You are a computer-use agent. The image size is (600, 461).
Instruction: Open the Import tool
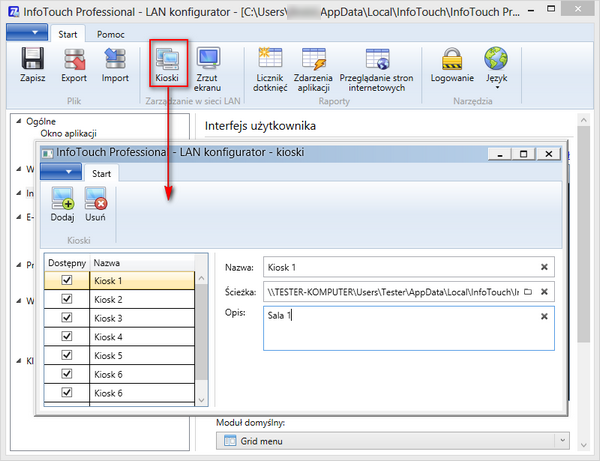click(115, 65)
